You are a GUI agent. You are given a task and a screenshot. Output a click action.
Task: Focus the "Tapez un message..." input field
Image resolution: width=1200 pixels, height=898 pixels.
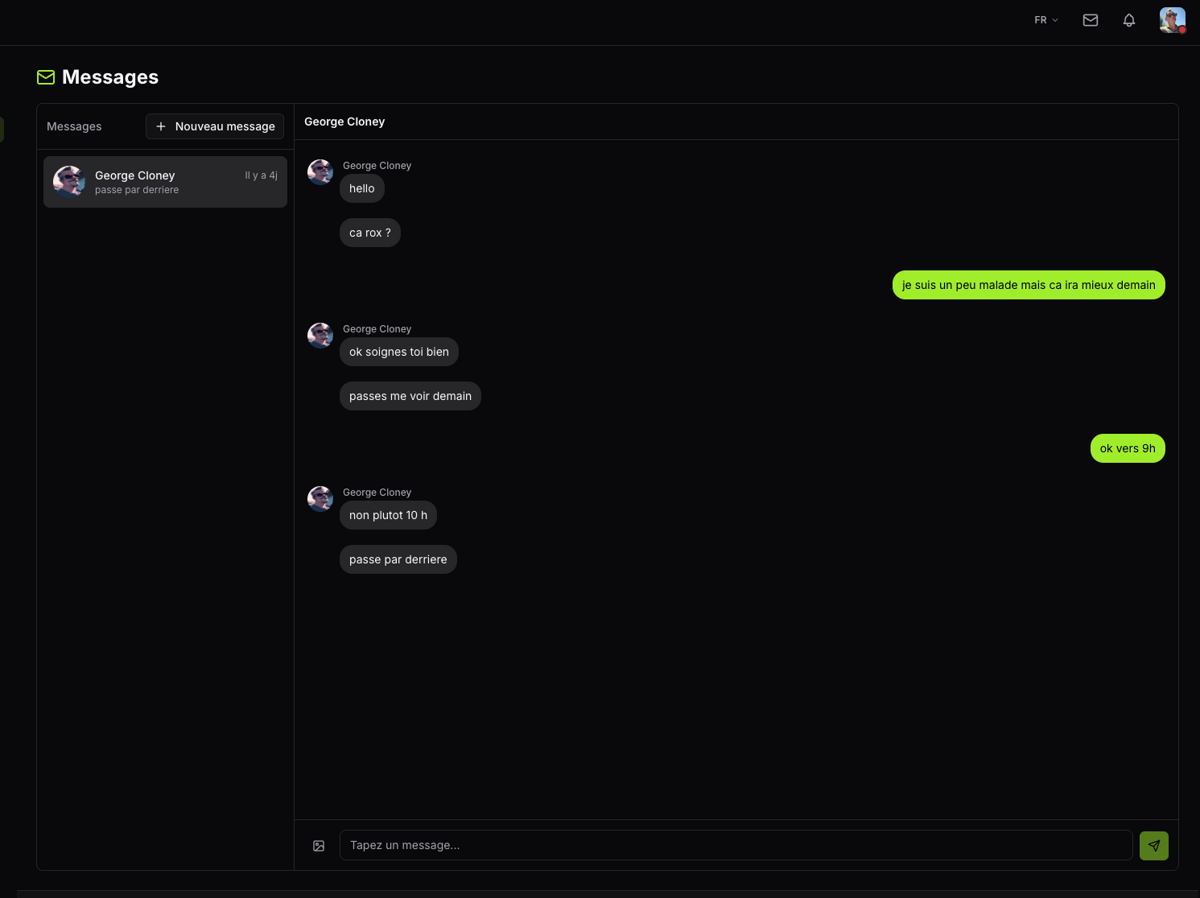click(735, 845)
